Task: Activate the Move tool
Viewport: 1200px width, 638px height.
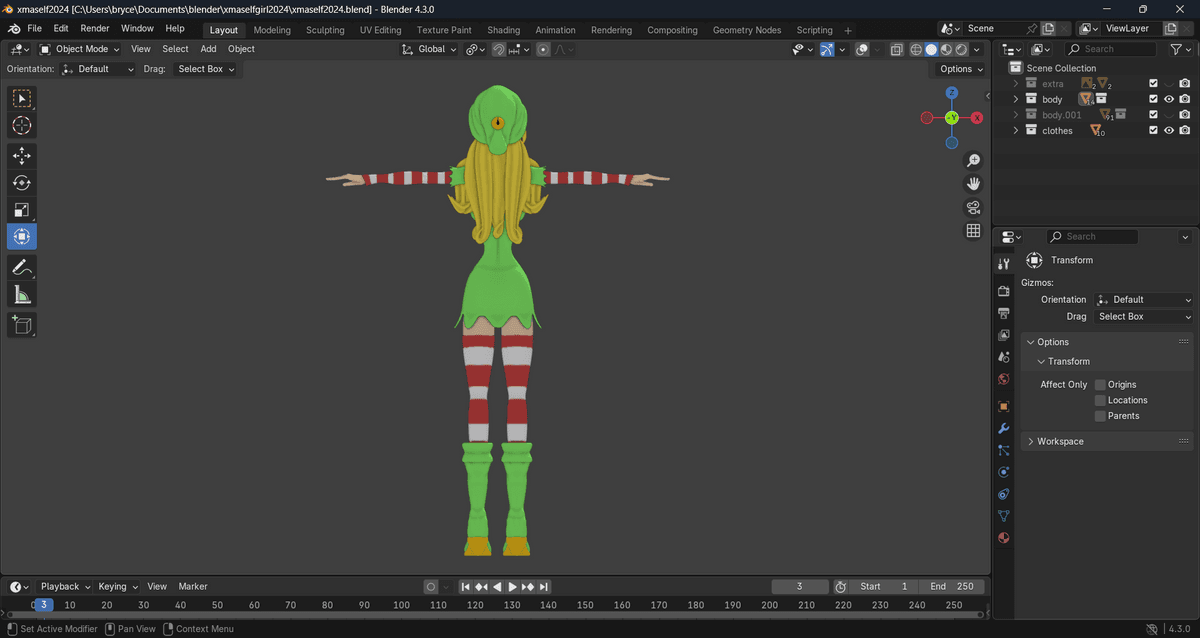Action: click(x=22, y=156)
